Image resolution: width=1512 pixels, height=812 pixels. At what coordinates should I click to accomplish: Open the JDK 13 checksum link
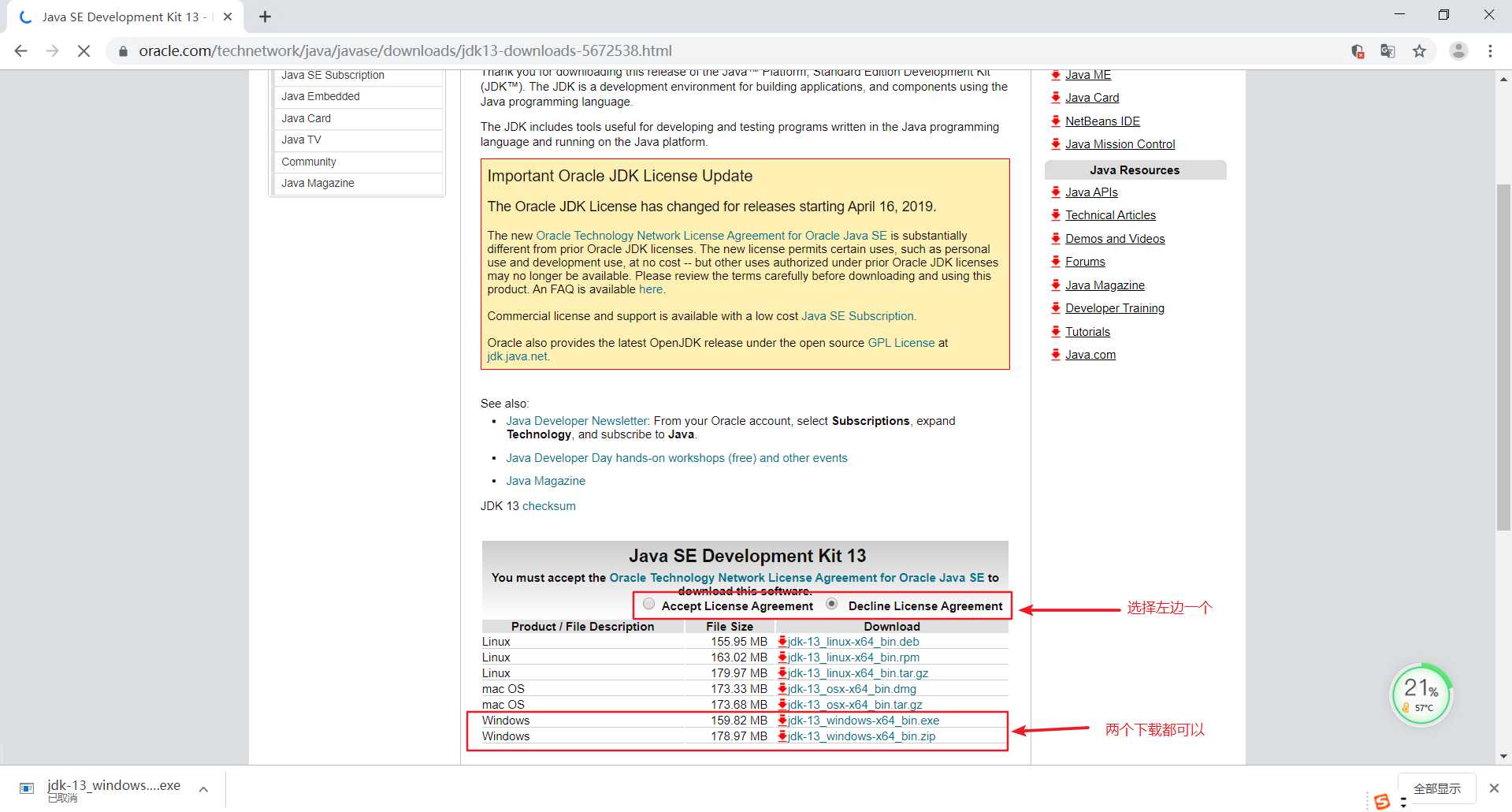(549, 506)
